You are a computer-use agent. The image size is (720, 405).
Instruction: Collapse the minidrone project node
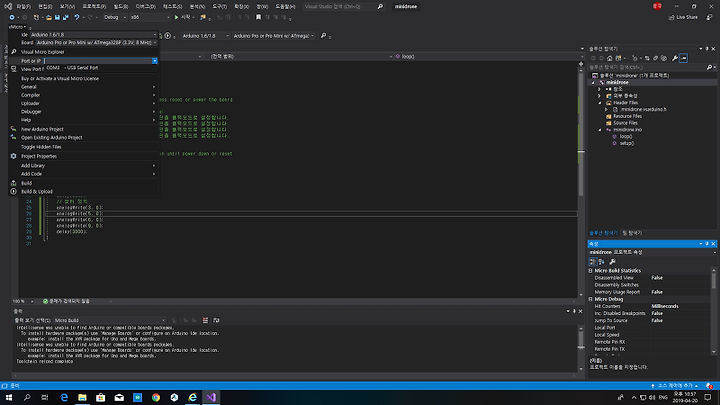[x=593, y=83]
